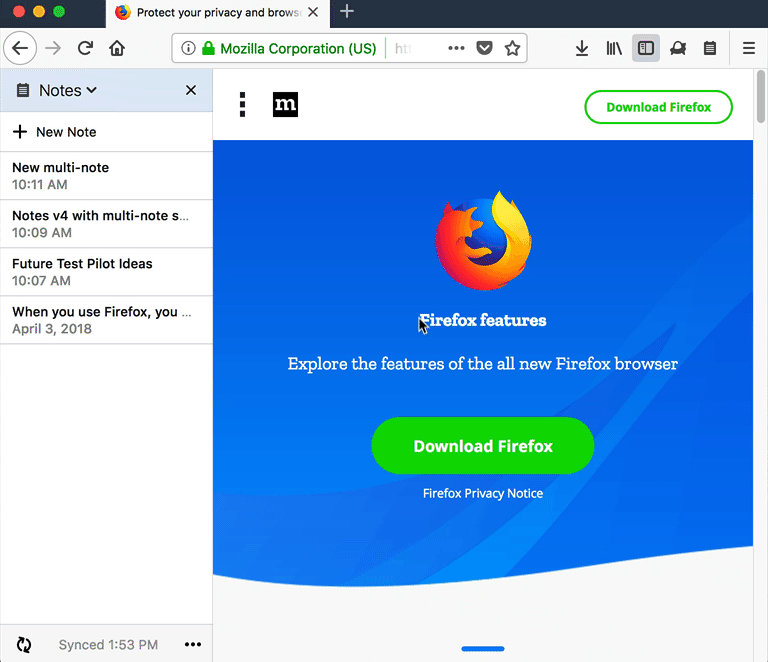768x662 pixels.
Task: Open the Library menu
Action: coord(614,48)
